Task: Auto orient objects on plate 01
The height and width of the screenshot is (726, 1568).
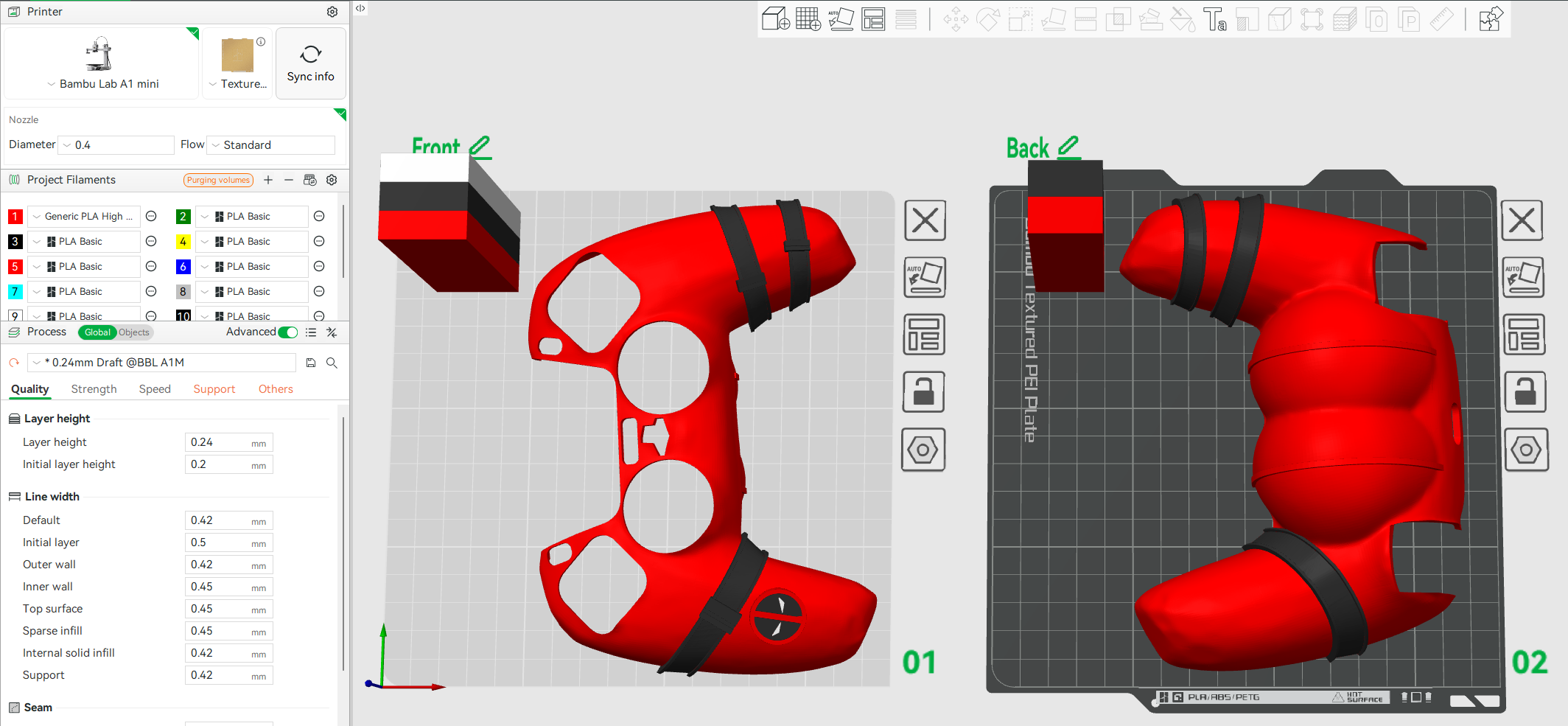Action: (925, 277)
